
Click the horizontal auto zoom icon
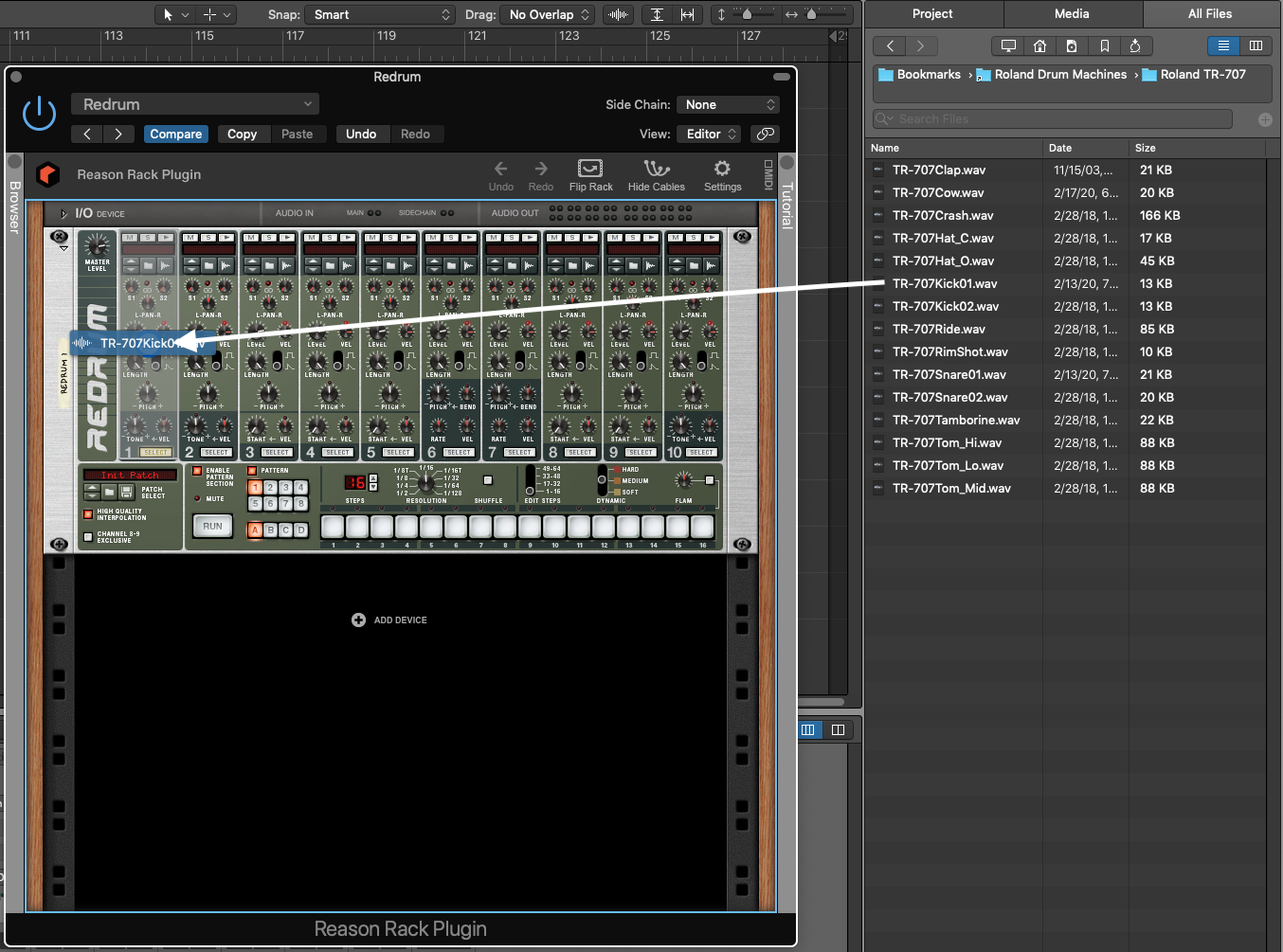[687, 14]
